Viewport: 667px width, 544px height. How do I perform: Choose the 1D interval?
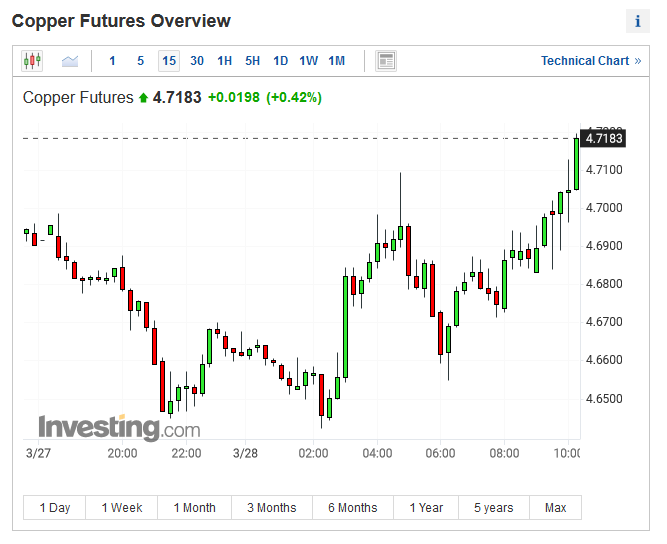(x=281, y=61)
